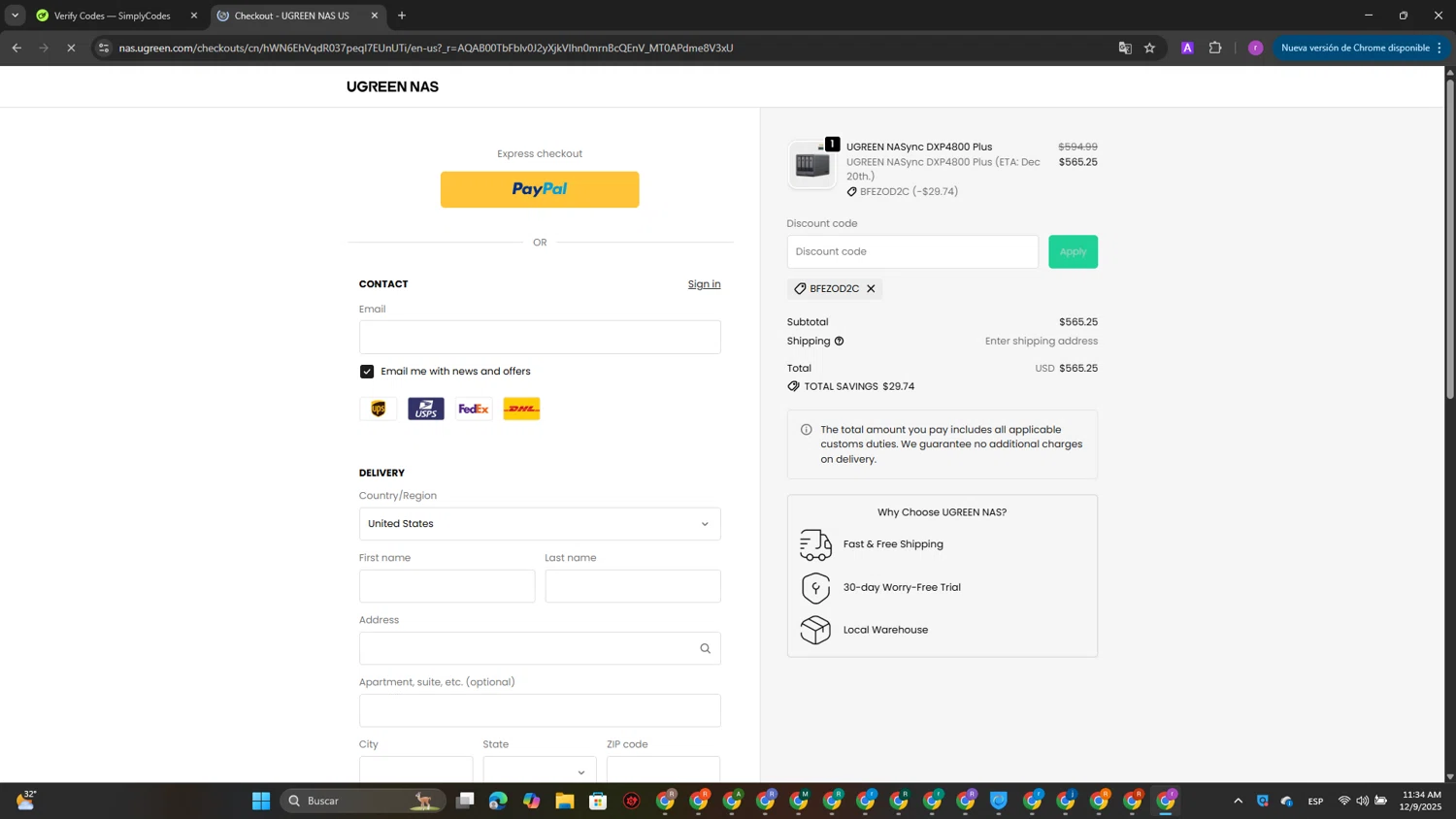Click the site information icon in address bar

click(x=104, y=48)
